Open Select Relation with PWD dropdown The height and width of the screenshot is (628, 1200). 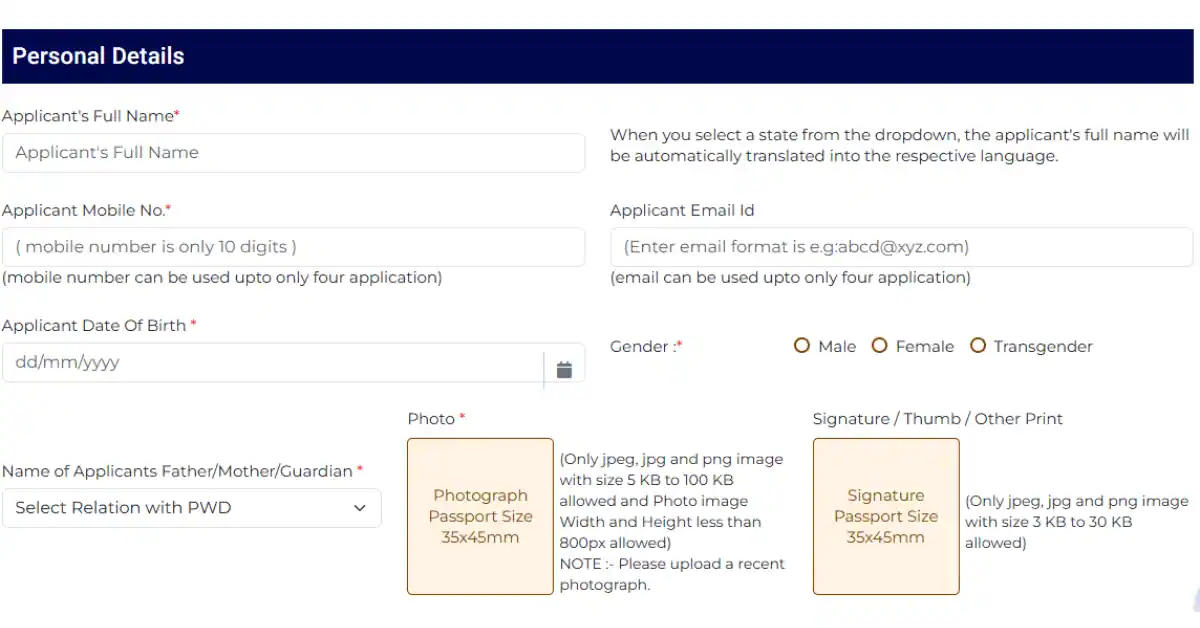point(192,507)
